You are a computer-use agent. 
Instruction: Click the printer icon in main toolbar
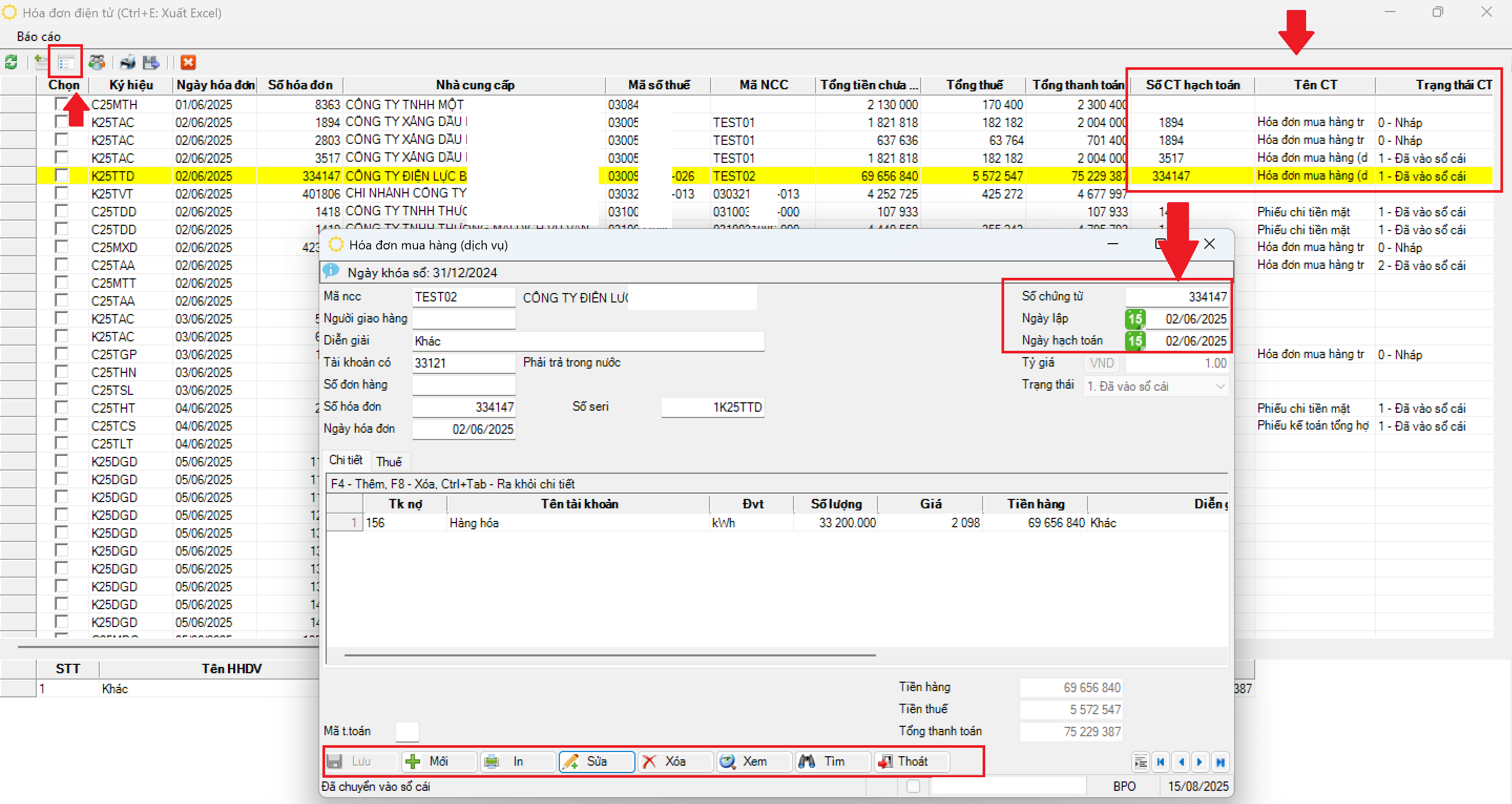click(128, 62)
